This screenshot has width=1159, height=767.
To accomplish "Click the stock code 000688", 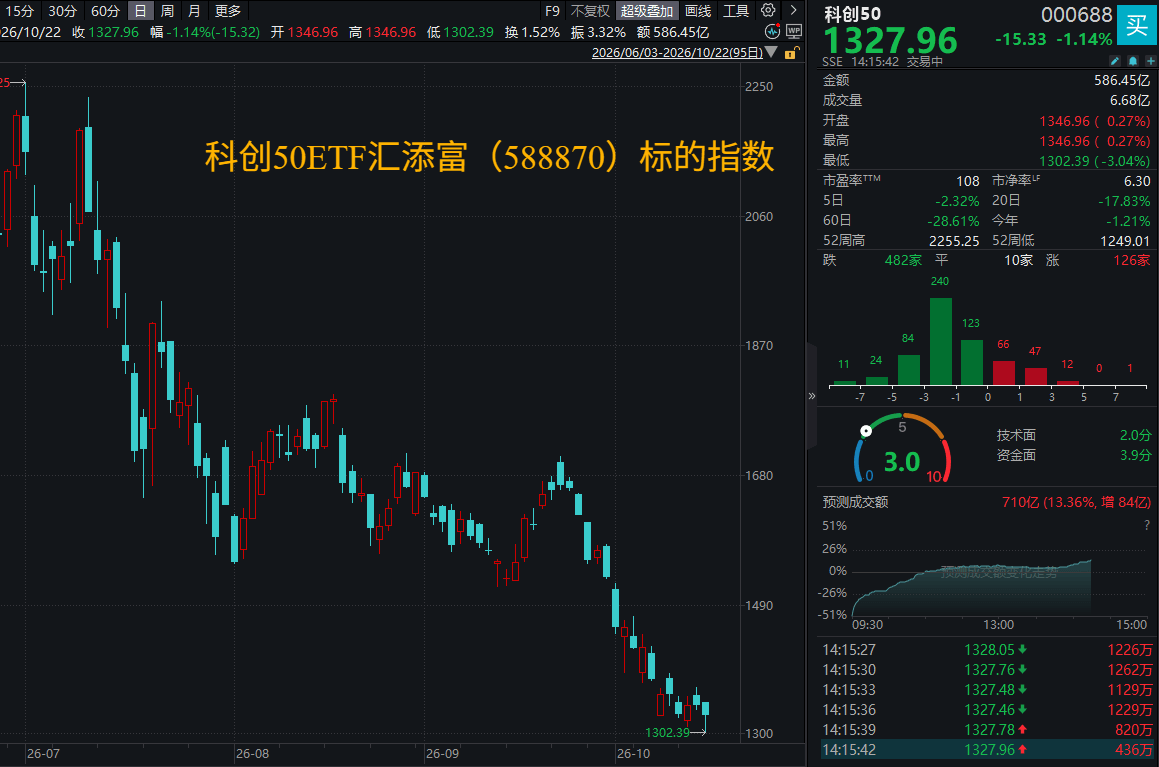I will point(1076,15).
